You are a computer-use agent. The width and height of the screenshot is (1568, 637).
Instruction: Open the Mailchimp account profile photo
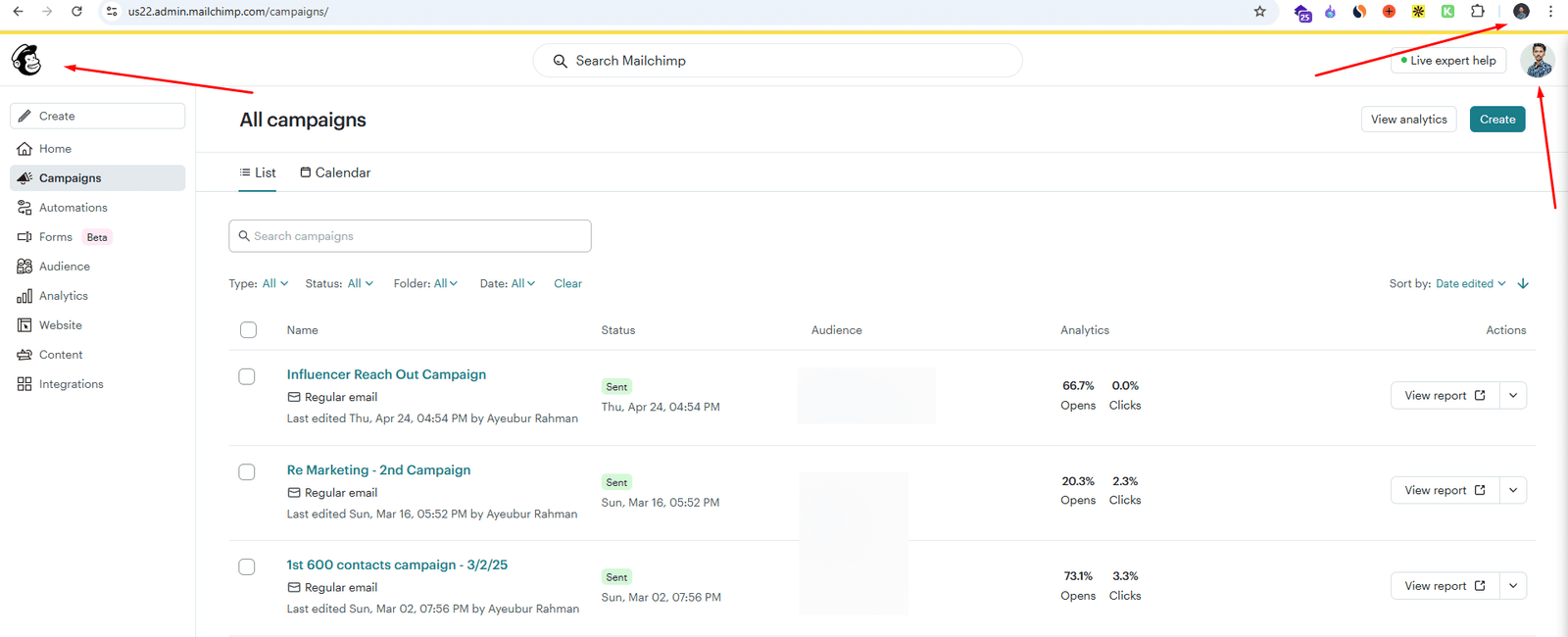pos(1537,61)
